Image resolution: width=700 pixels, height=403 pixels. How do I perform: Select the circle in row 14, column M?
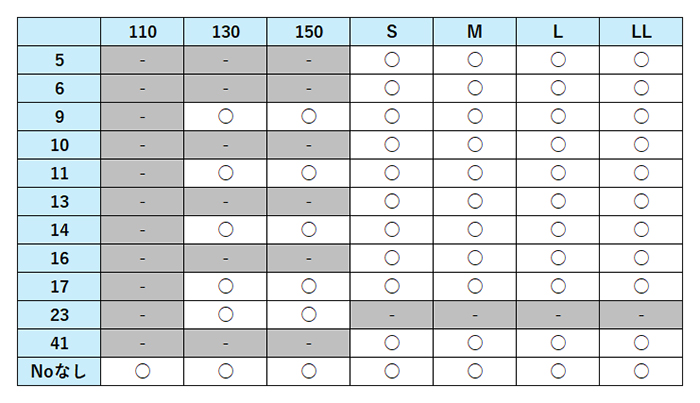coord(475,230)
